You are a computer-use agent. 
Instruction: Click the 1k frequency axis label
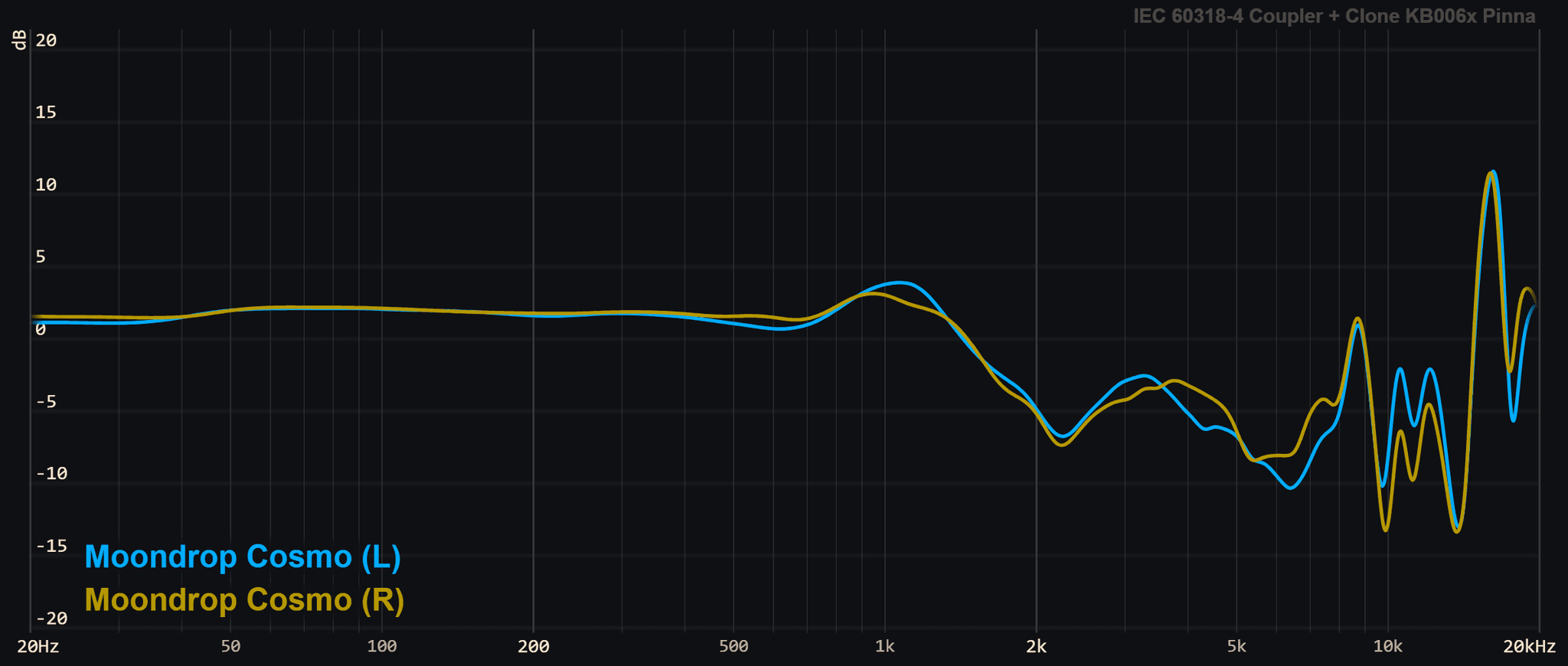[x=884, y=647]
